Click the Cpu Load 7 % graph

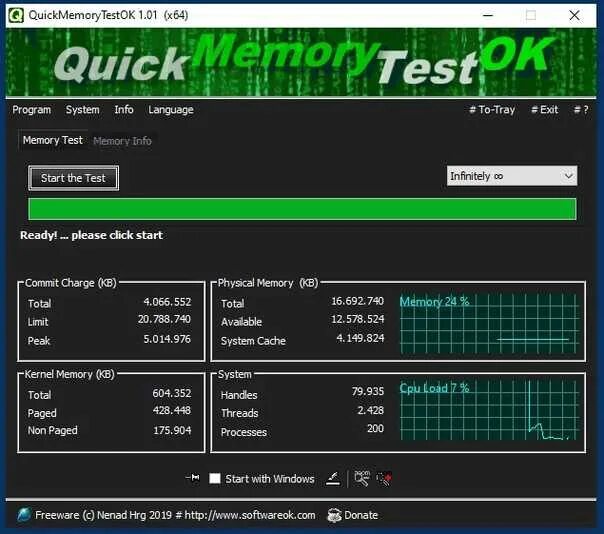tap(489, 410)
